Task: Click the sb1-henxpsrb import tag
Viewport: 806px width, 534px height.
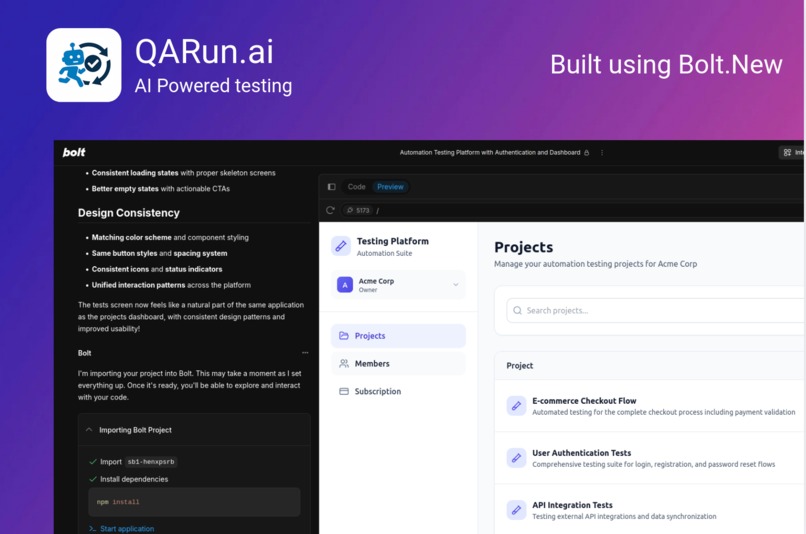Action: click(x=151, y=462)
